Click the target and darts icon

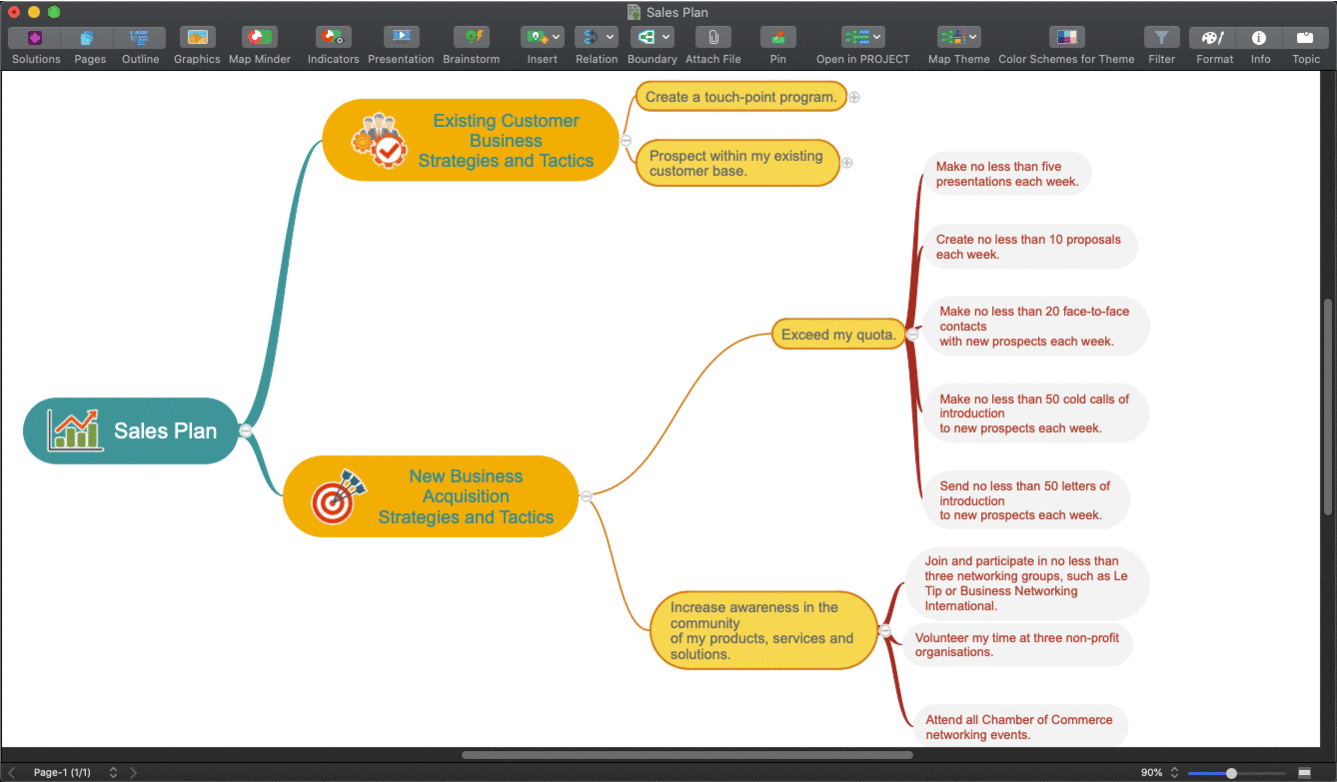pyautogui.click(x=338, y=497)
